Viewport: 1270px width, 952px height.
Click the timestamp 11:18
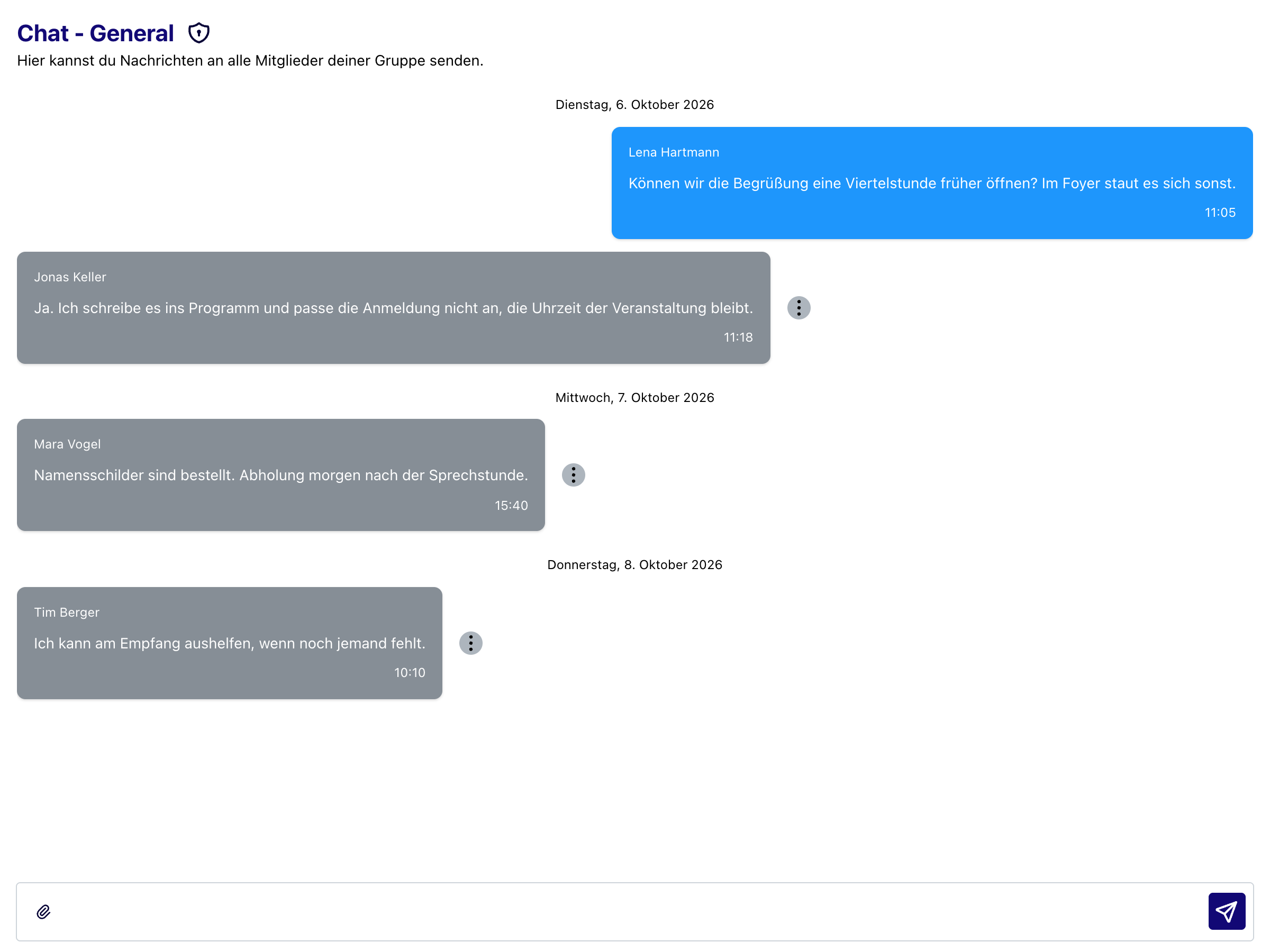[738, 337]
